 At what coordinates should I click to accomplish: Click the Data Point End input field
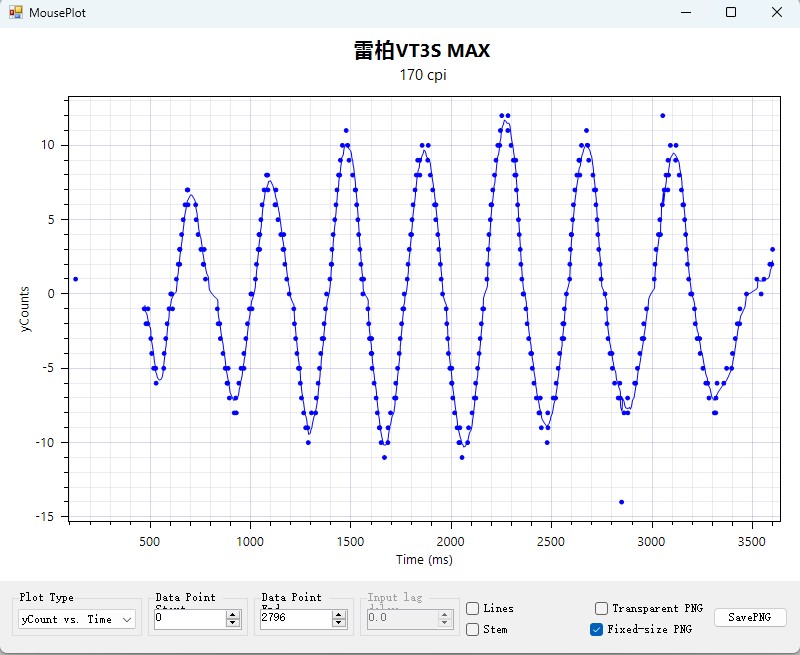click(x=296, y=619)
